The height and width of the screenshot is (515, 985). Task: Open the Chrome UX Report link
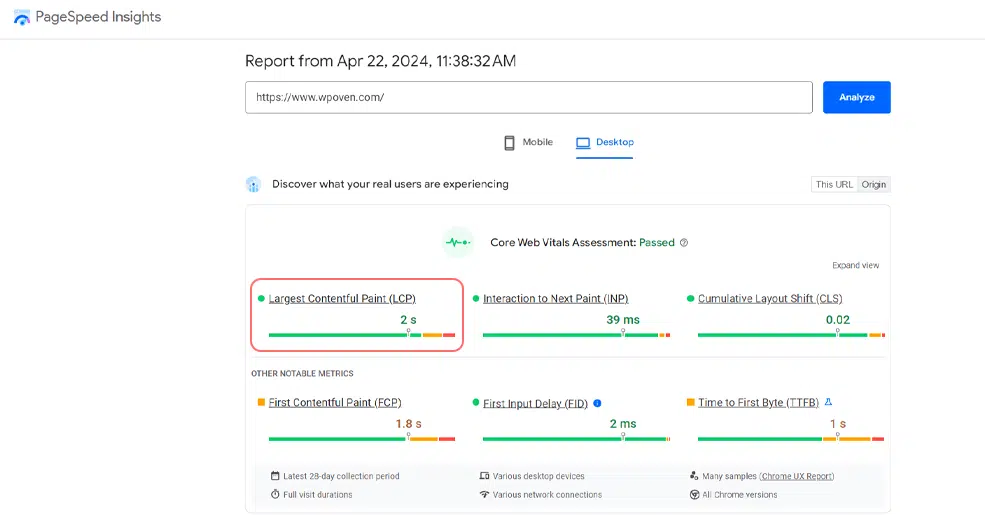coord(796,477)
